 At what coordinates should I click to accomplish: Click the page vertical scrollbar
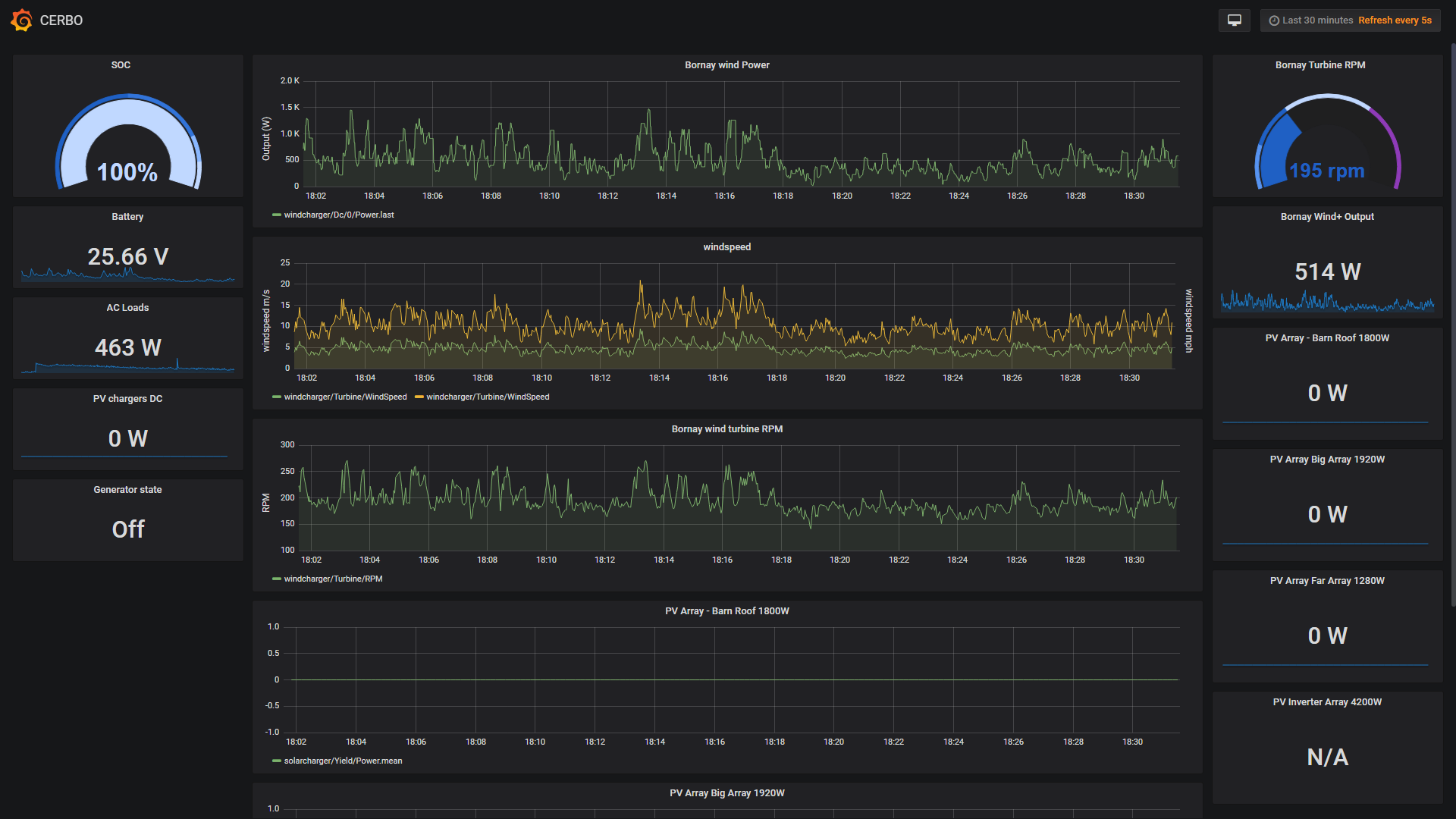(1452, 326)
